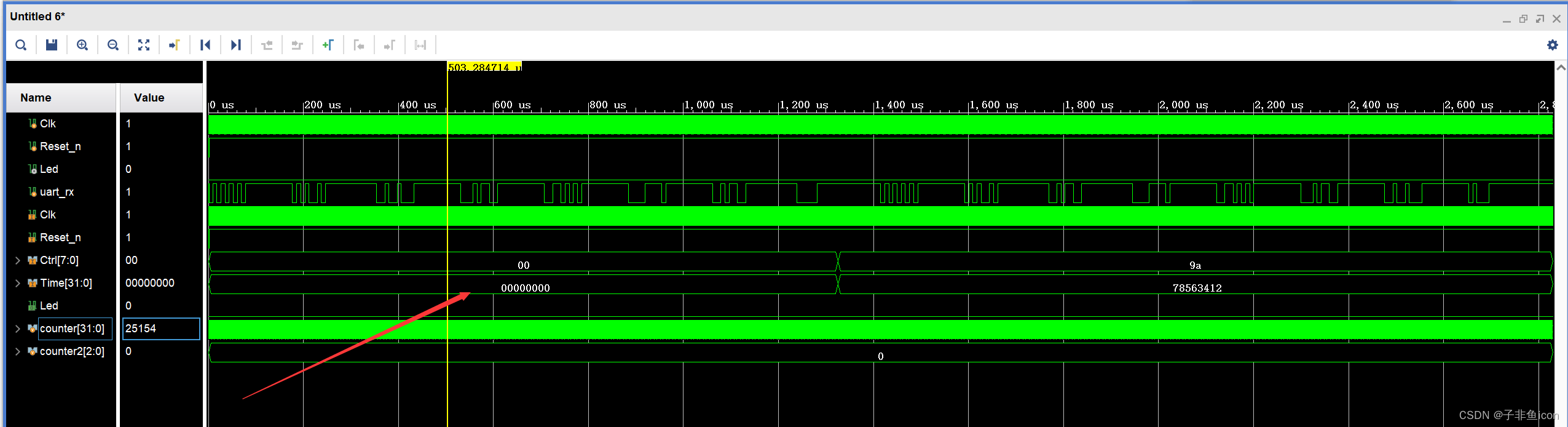Viewport: 1568px width, 427px height.
Task: Click the Untitled 6* window title
Action: (x=37, y=17)
